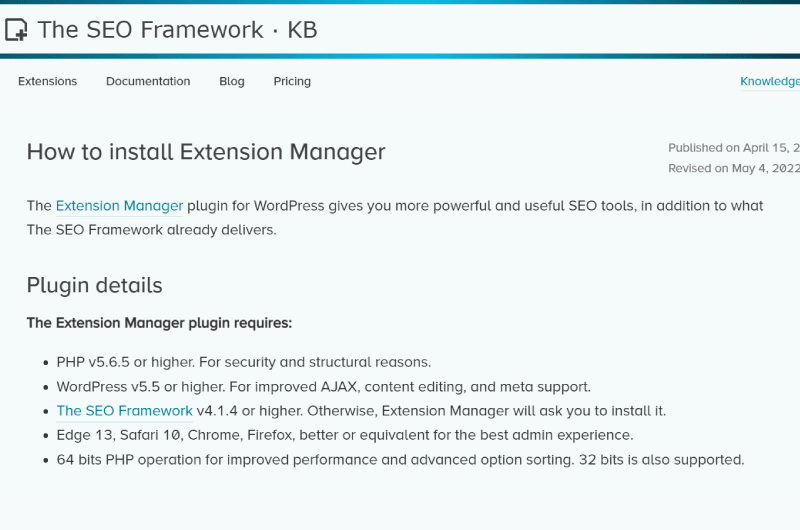Click the Plugin details heading
This screenshot has height=530, width=800.
(94, 286)
